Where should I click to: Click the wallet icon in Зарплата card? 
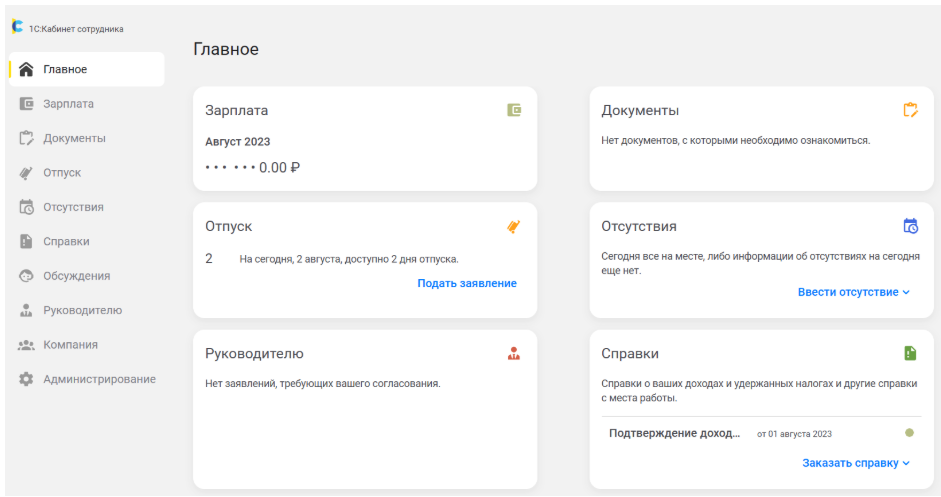coord(514,110)
